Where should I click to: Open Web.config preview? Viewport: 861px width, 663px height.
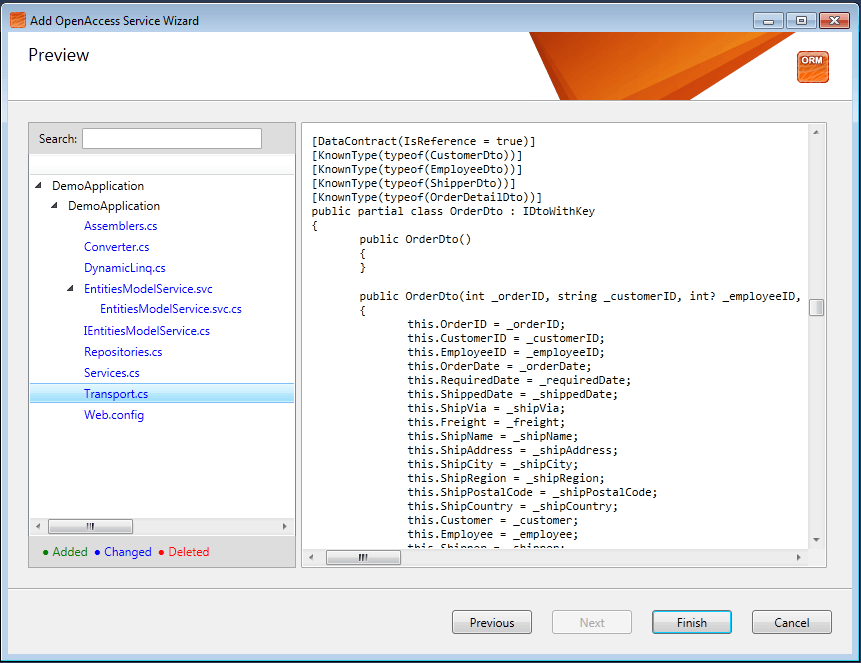[x=114, y=415]
